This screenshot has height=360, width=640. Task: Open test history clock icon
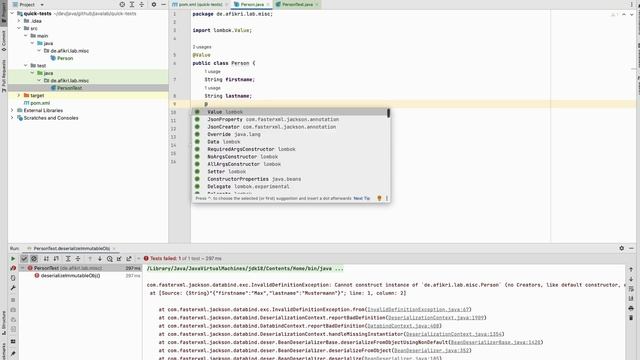pos(109,259)
